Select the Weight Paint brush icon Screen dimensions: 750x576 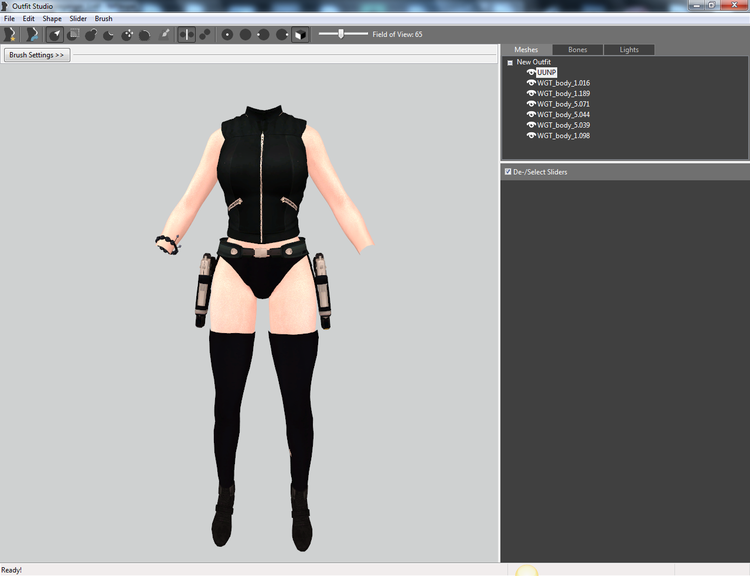(x=164, y=34)
